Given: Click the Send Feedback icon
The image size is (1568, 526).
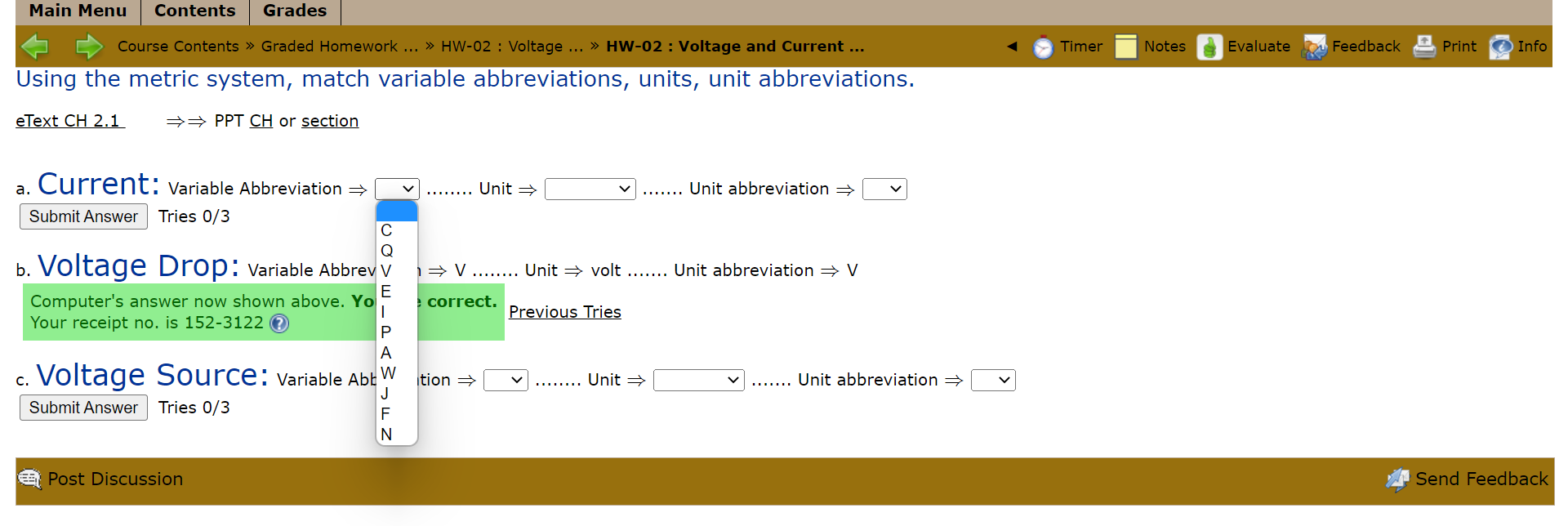Looking at the screenshot, I should coord(1397,479).
